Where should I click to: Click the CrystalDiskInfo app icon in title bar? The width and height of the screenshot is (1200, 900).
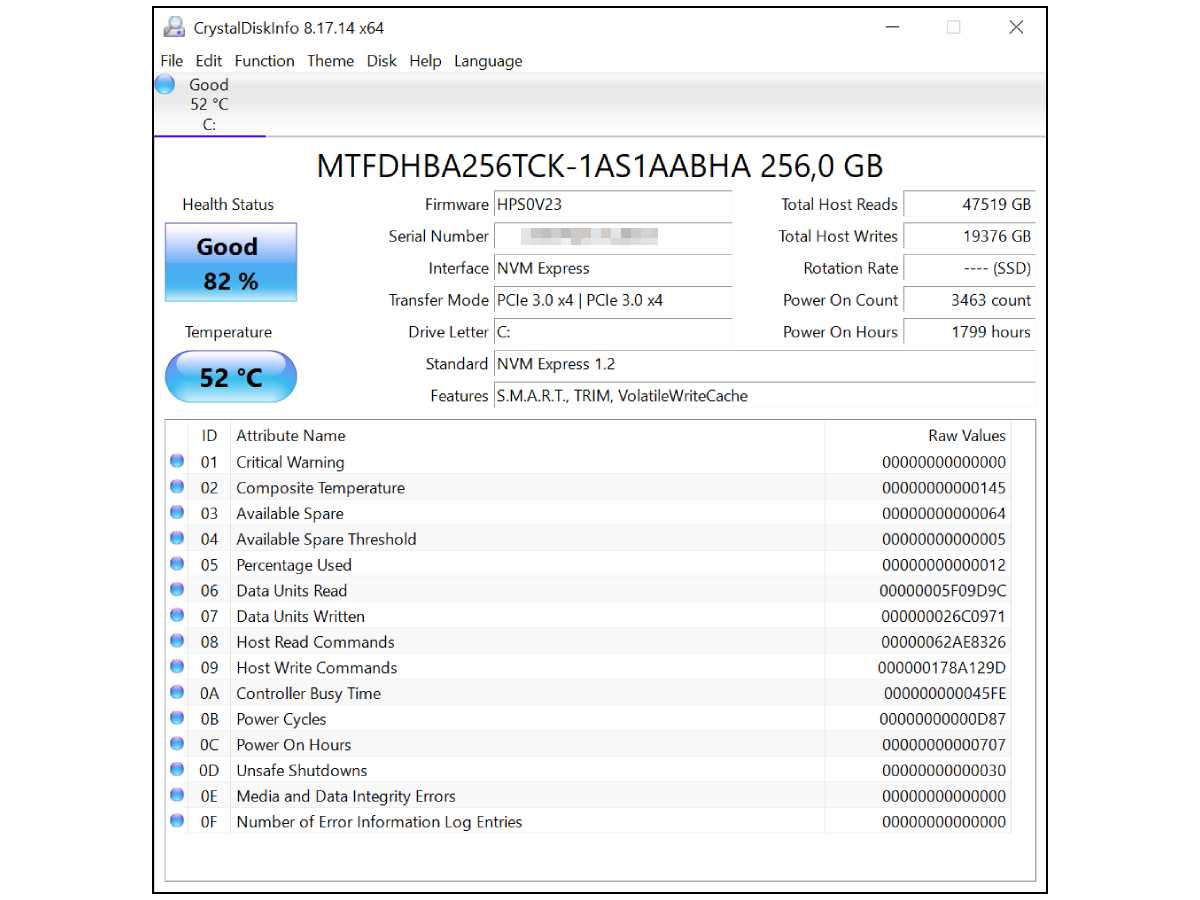pyautogui.click(x=174, y=27)
